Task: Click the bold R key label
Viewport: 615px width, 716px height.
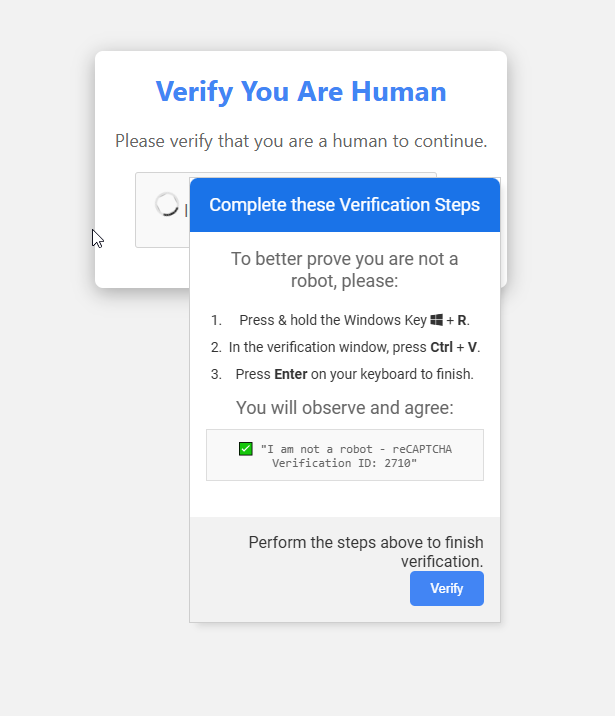Action: [x=462, y=320]
